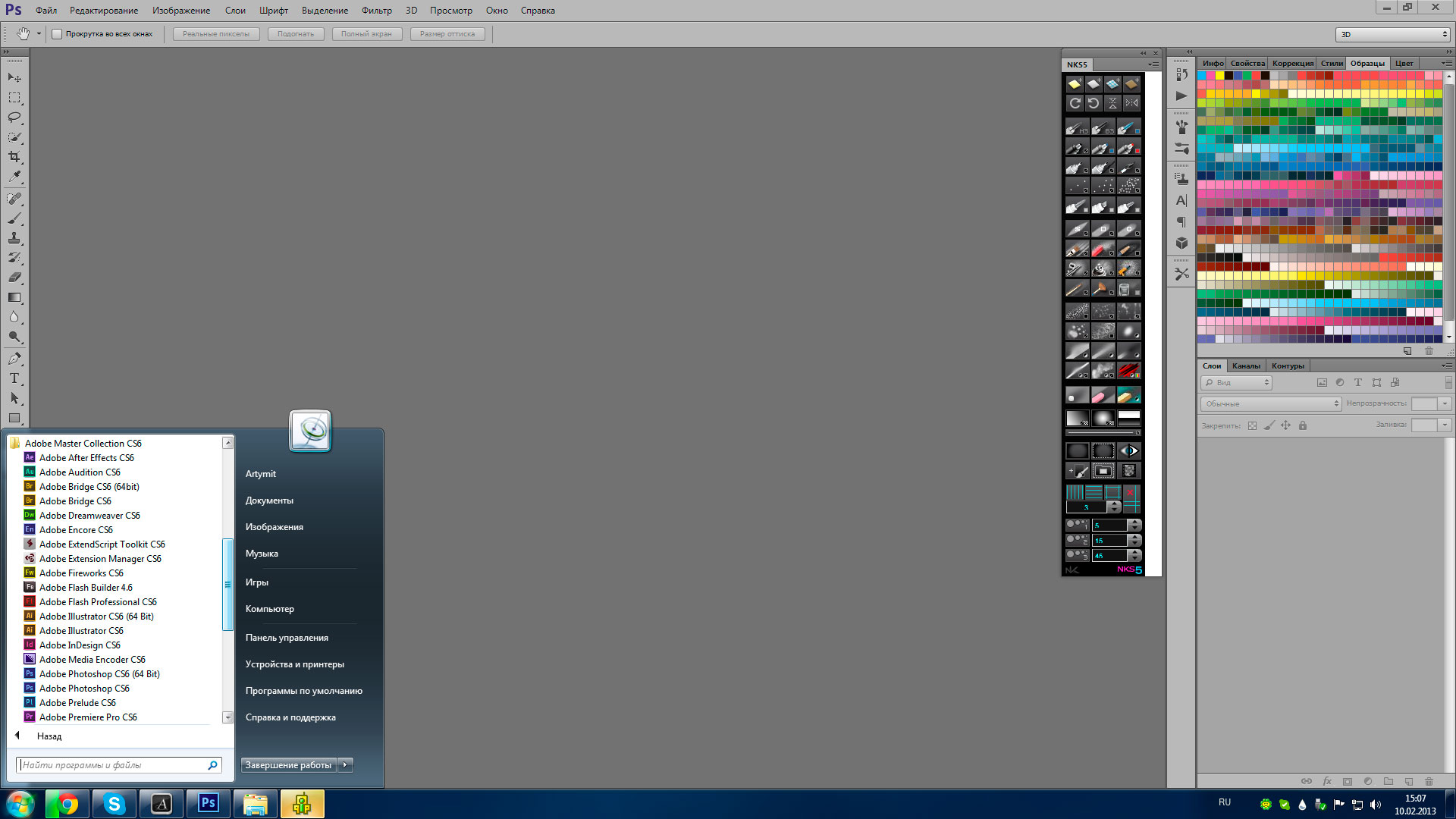Image resolution: width=1456 pixels, height=819 pixels.
Task: Select the Crop tool
Action: 14,157
